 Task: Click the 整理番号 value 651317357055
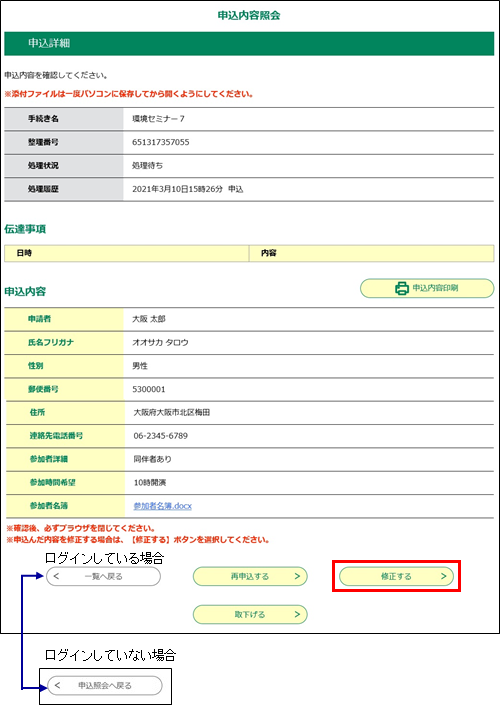tap(161, 142)
